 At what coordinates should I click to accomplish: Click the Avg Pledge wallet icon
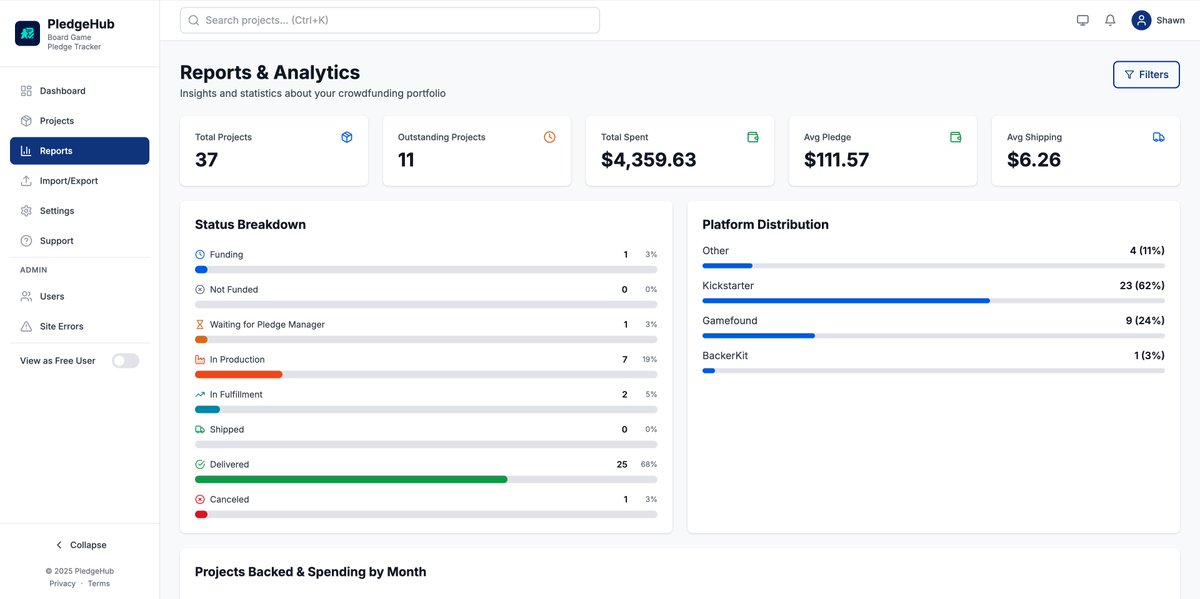[x=956, y=137]
